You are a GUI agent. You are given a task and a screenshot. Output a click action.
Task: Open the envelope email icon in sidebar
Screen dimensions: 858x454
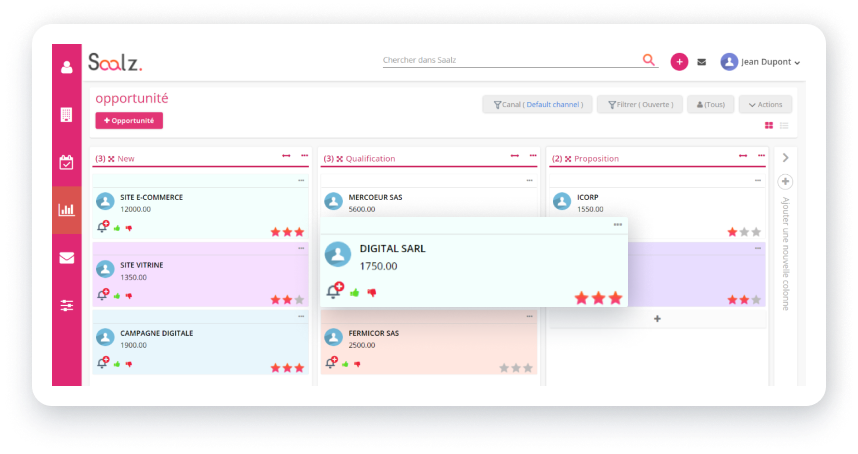(67, 258)
